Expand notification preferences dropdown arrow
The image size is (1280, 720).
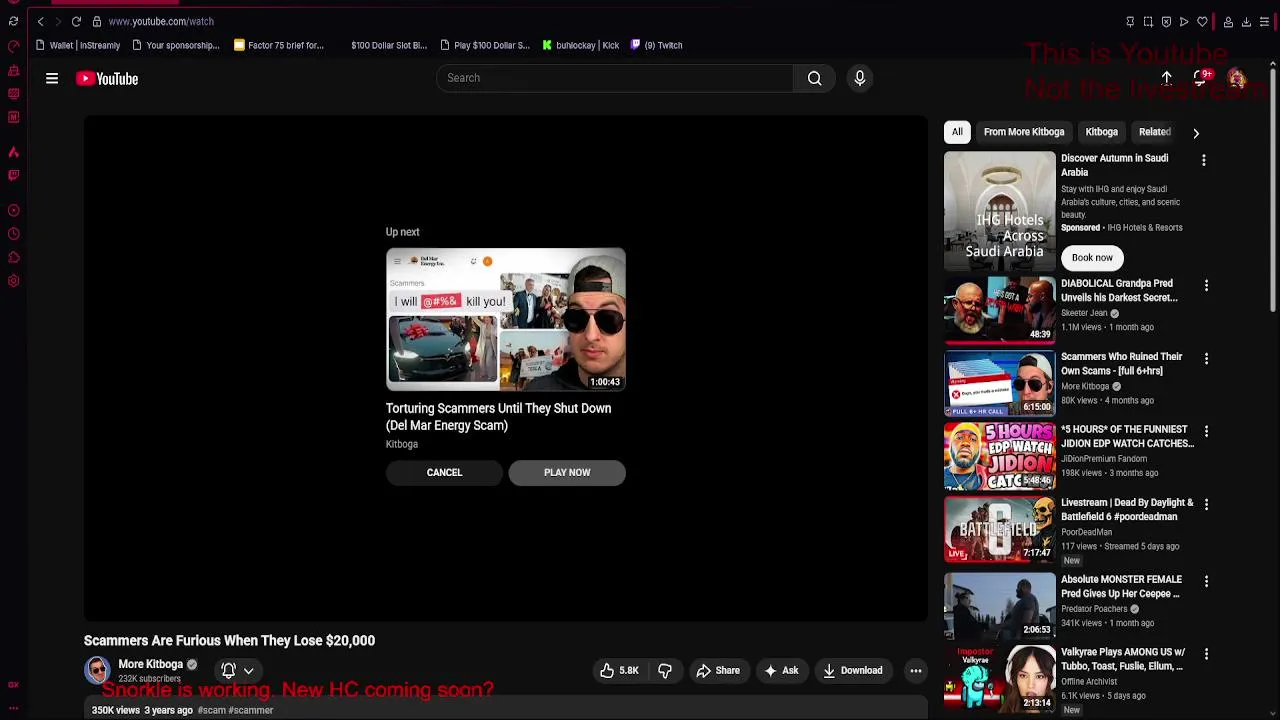pyautogui.click(x=249, y=671)
